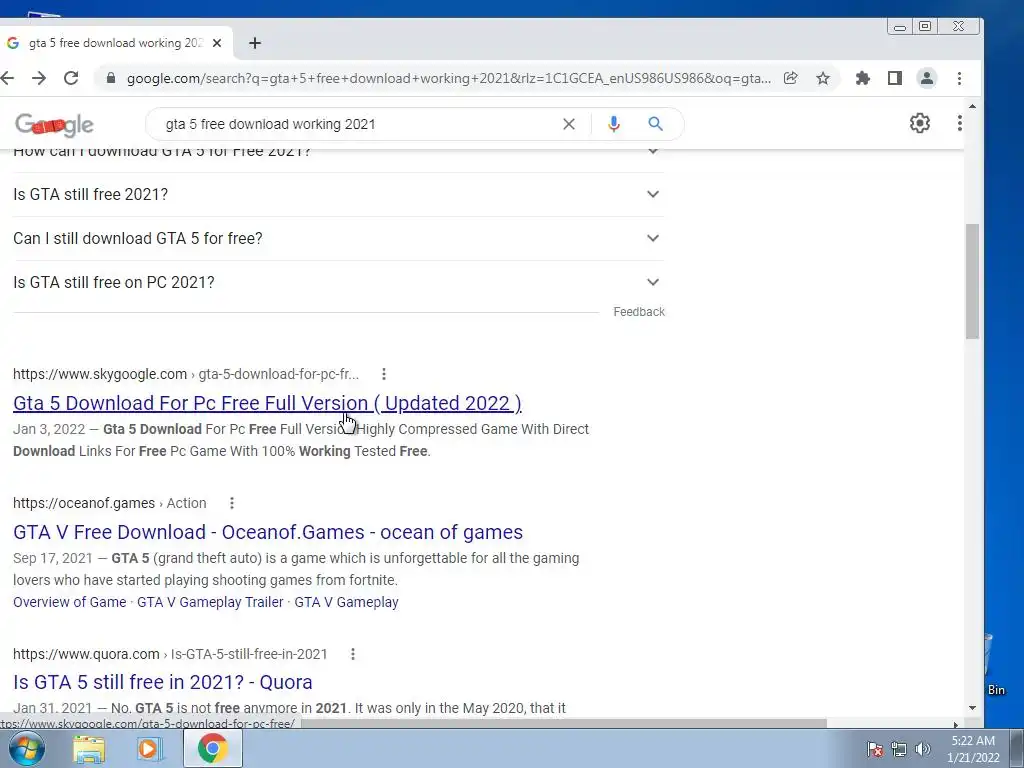Bookmark this page with the star icon

(x=823, y=78)
